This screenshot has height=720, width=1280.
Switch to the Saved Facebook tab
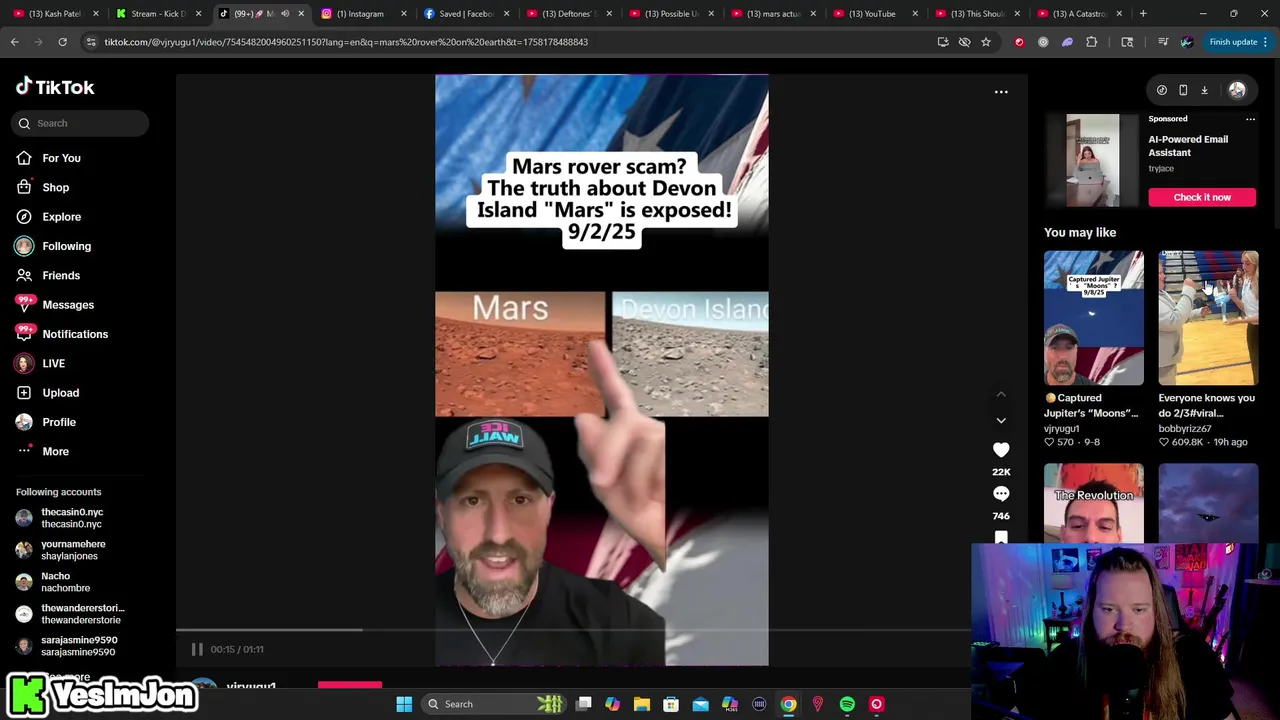(465, 14)
